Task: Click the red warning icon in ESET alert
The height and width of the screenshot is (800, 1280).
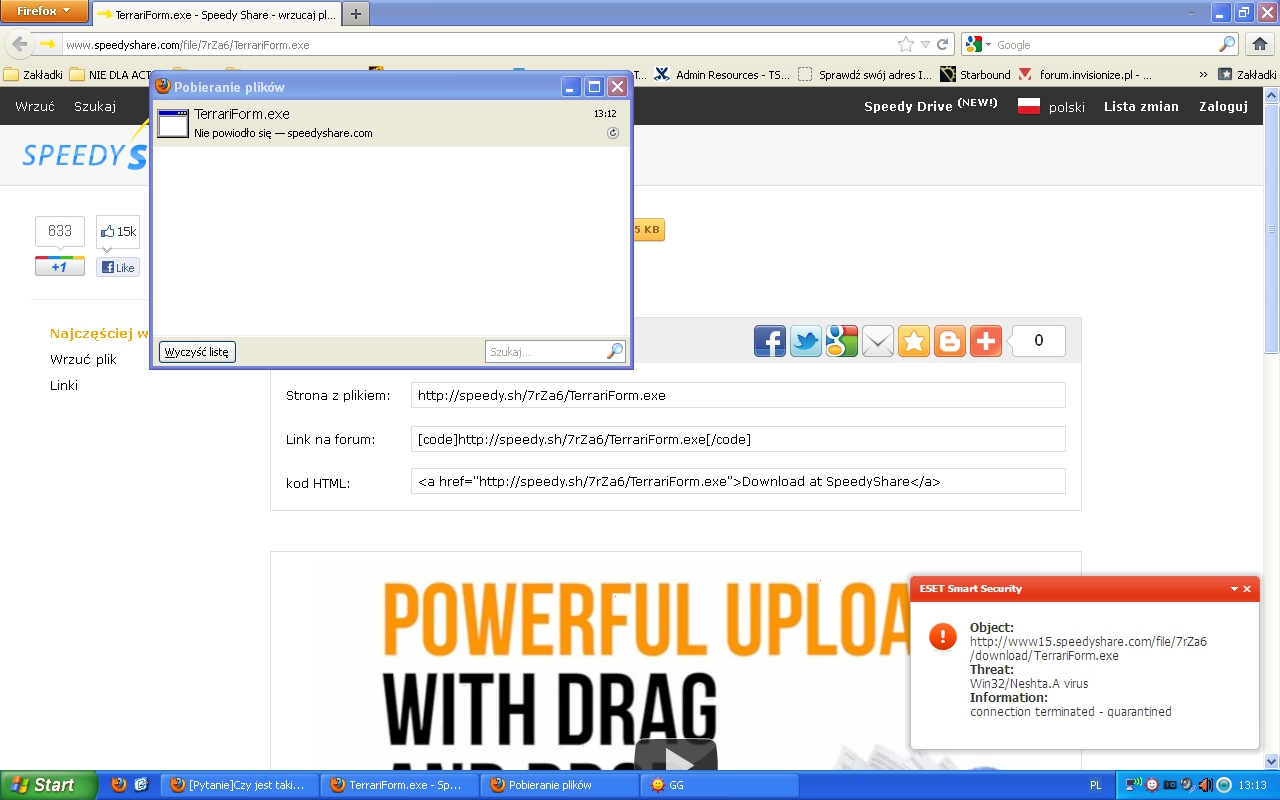Action: click(942, 637)
